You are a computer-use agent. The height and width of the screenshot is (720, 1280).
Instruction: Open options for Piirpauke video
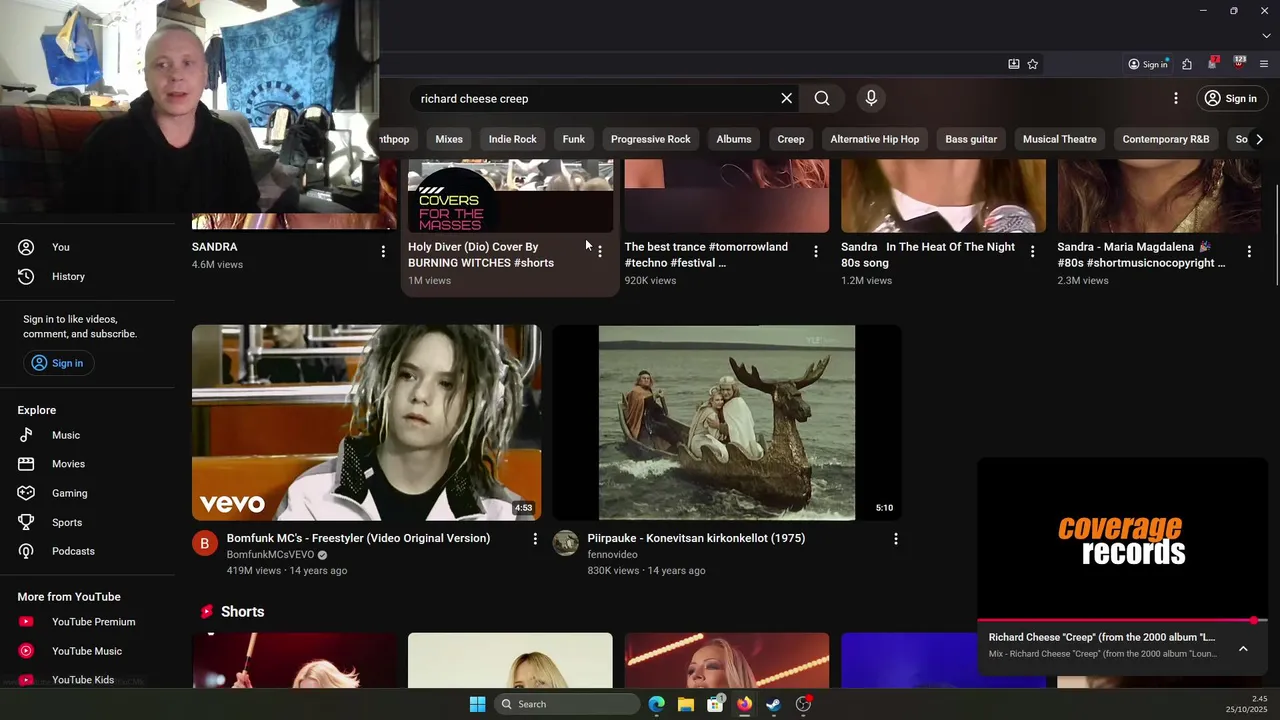(896, 539)
